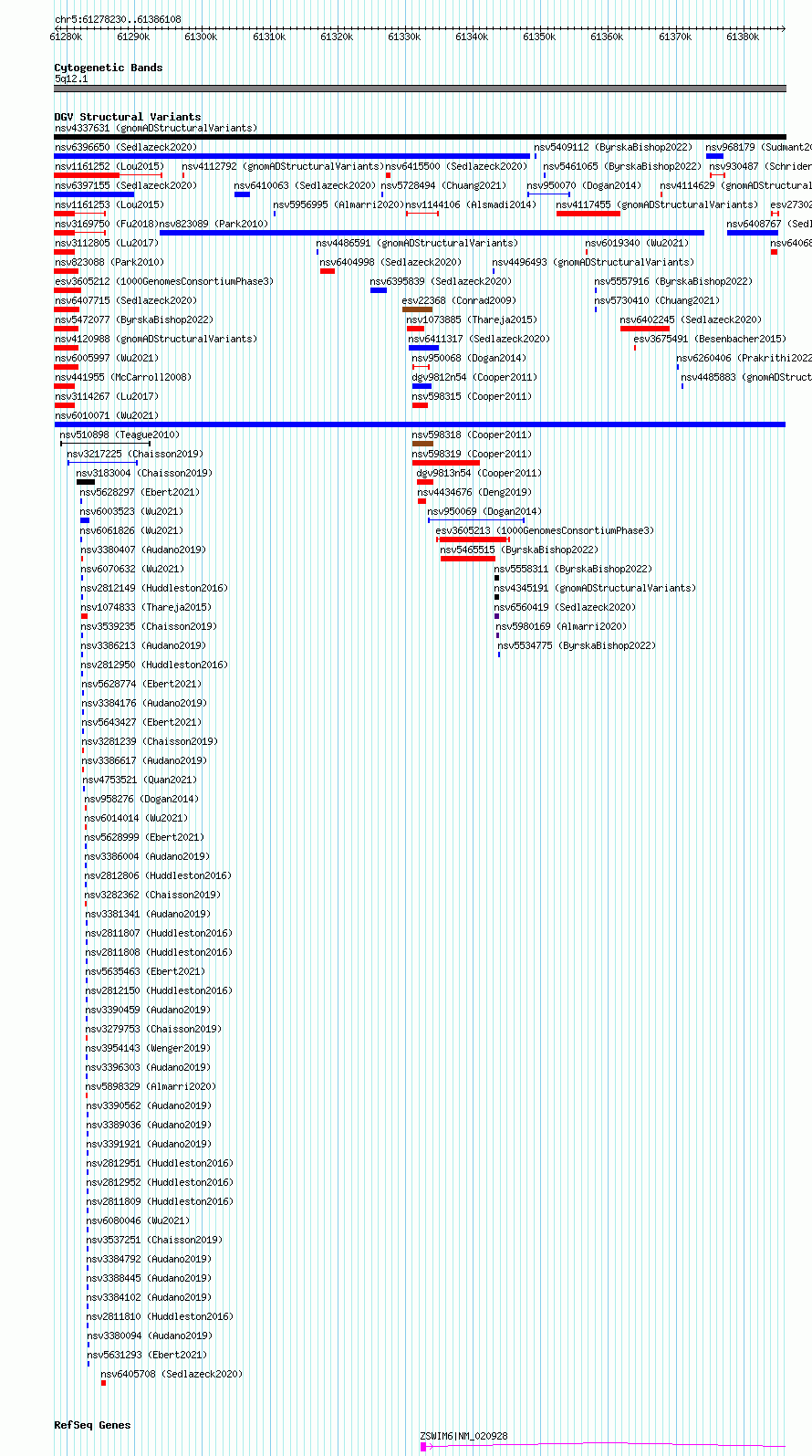The height and width of the screenshot is (1456, 812).
Task: Open esv3675491 (Besenbacher2015) variant
Action: point(710,339)
